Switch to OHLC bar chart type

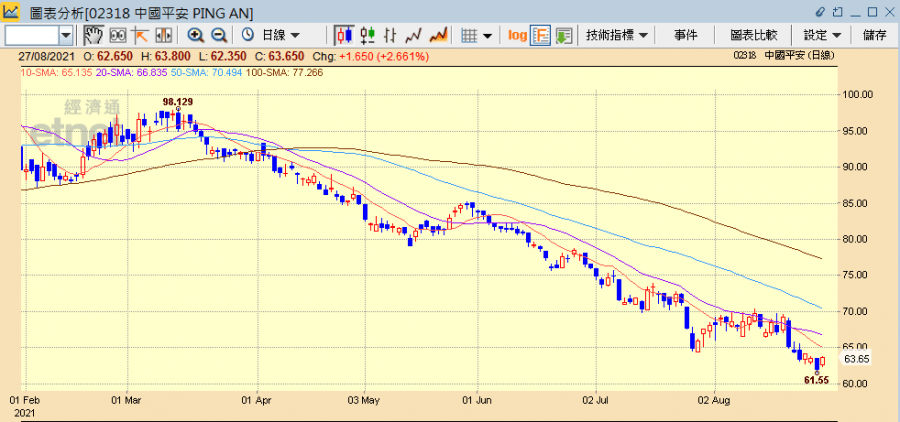pyautogui.click(x=390, y=35)
